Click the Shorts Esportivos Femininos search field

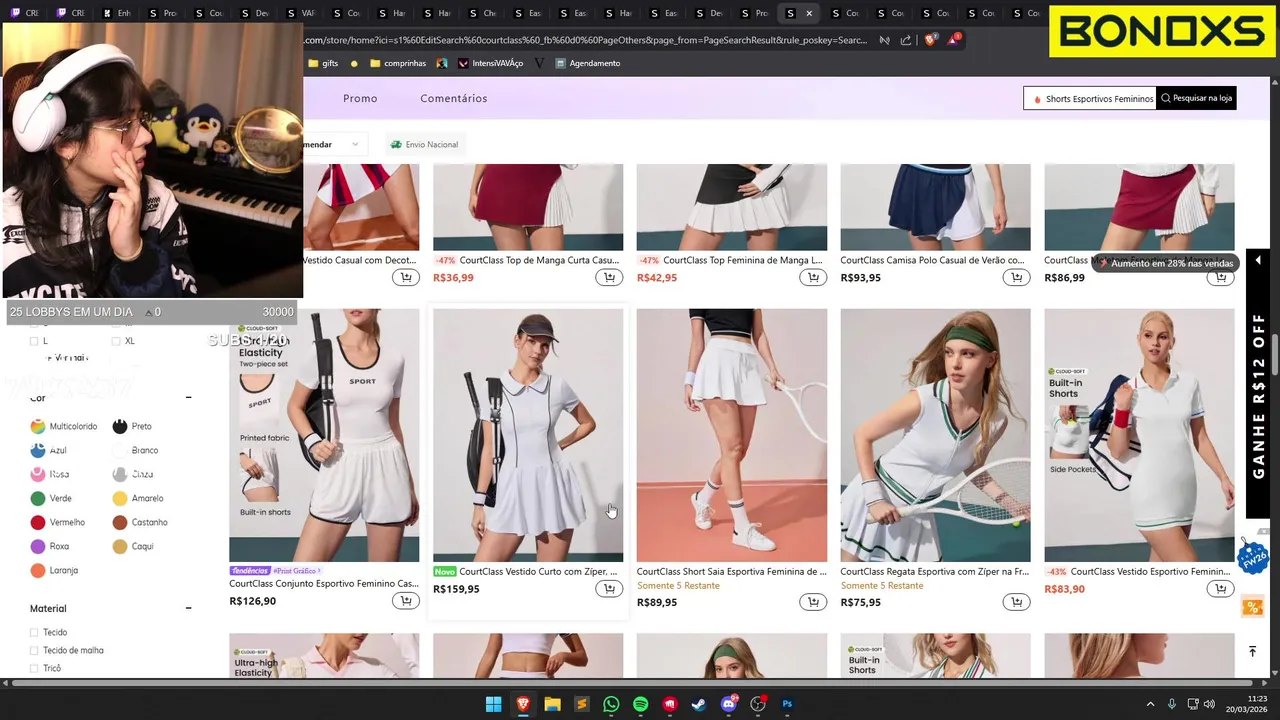click(x=1090, y=98)
